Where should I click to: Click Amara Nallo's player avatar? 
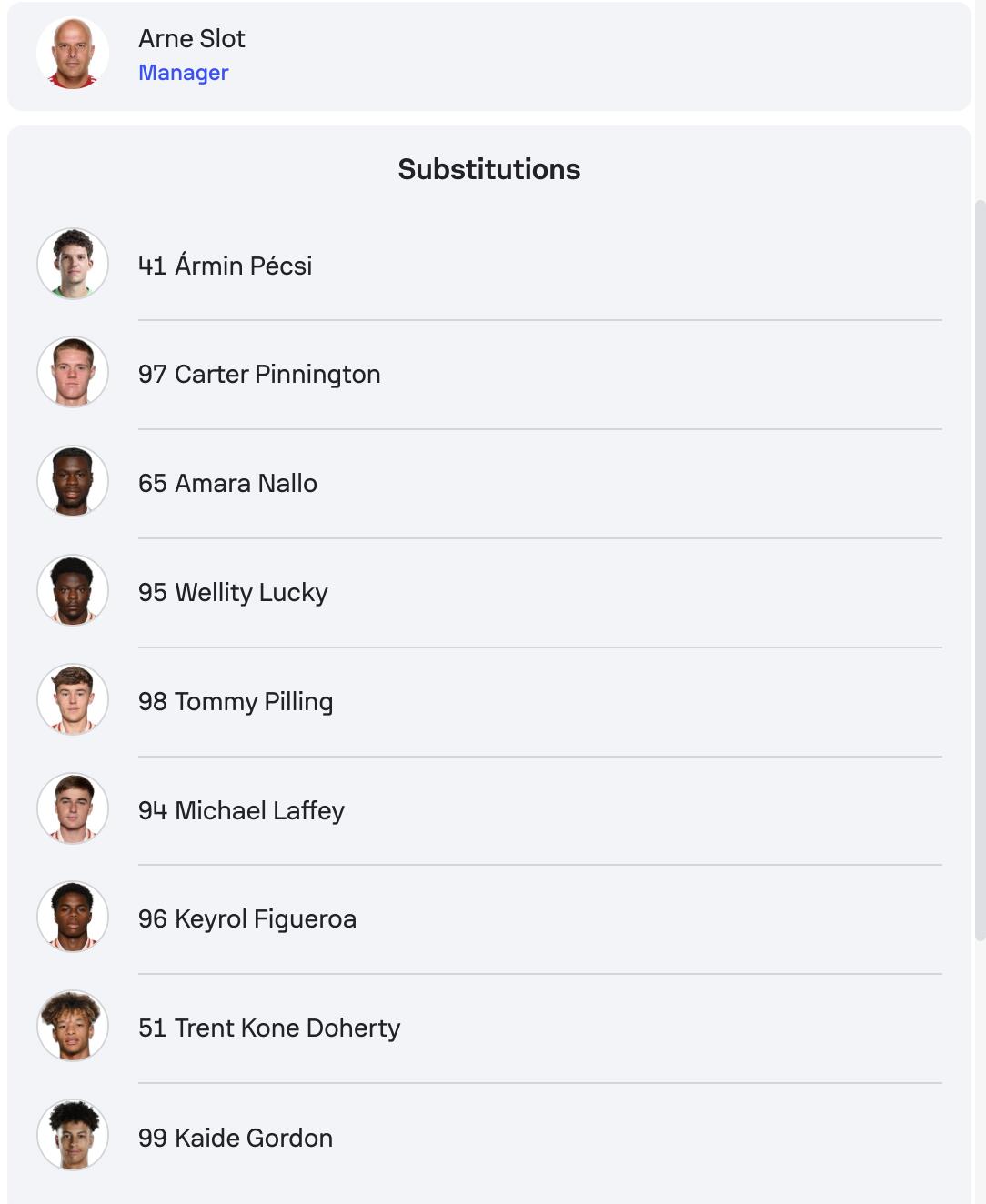(x=73, y=482)
